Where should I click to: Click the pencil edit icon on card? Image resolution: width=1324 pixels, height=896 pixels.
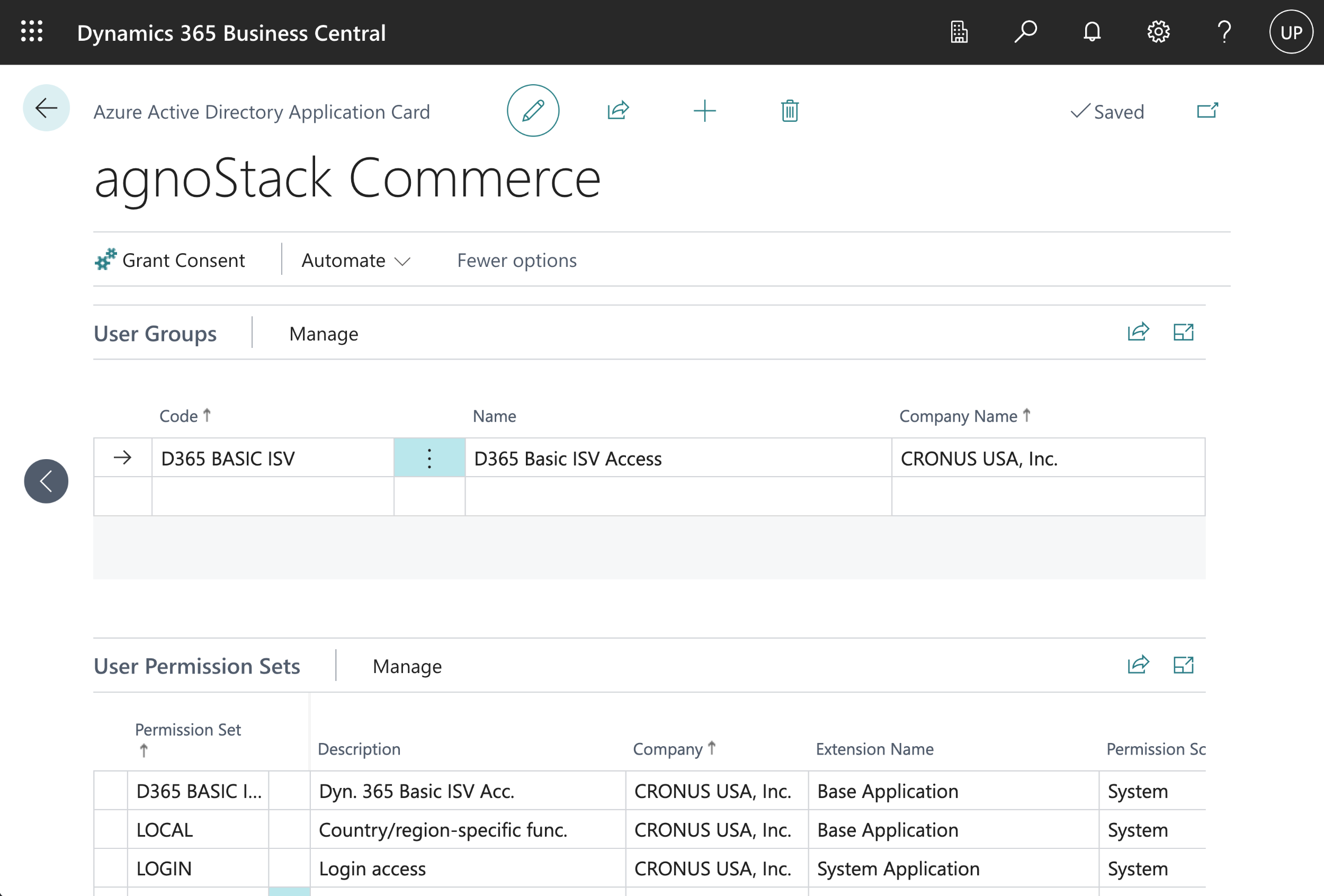pos(533,111)
